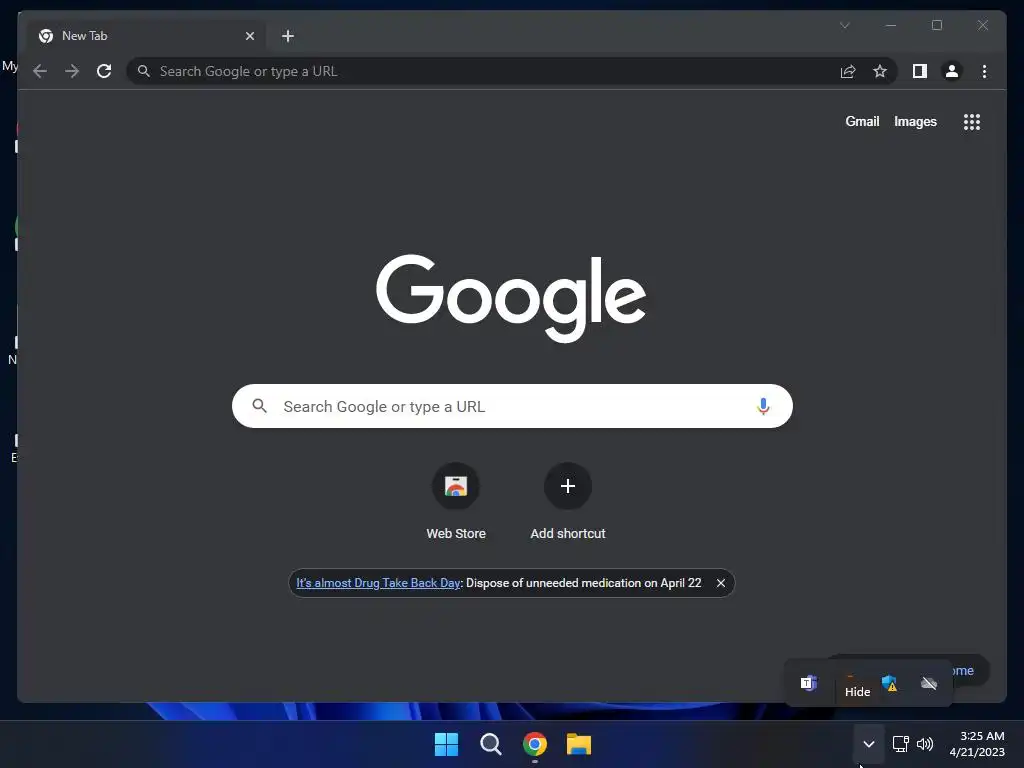This screenshot has height=768, width=1024.
Task: Go forward using the forward arrow
Action: click(x=72, y=71)
